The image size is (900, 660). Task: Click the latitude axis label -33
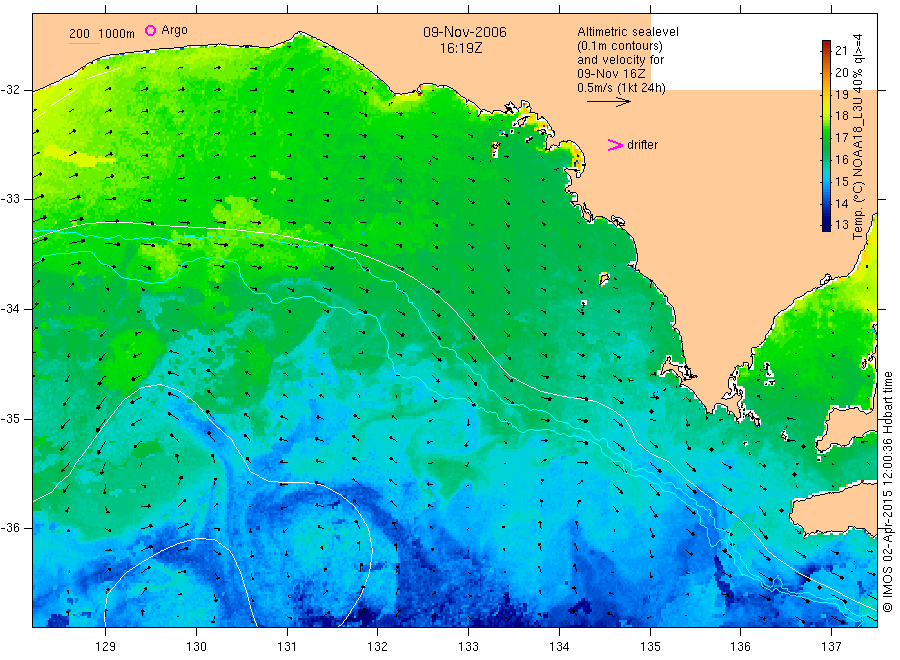pyautogui.click(x=10, y=199)
